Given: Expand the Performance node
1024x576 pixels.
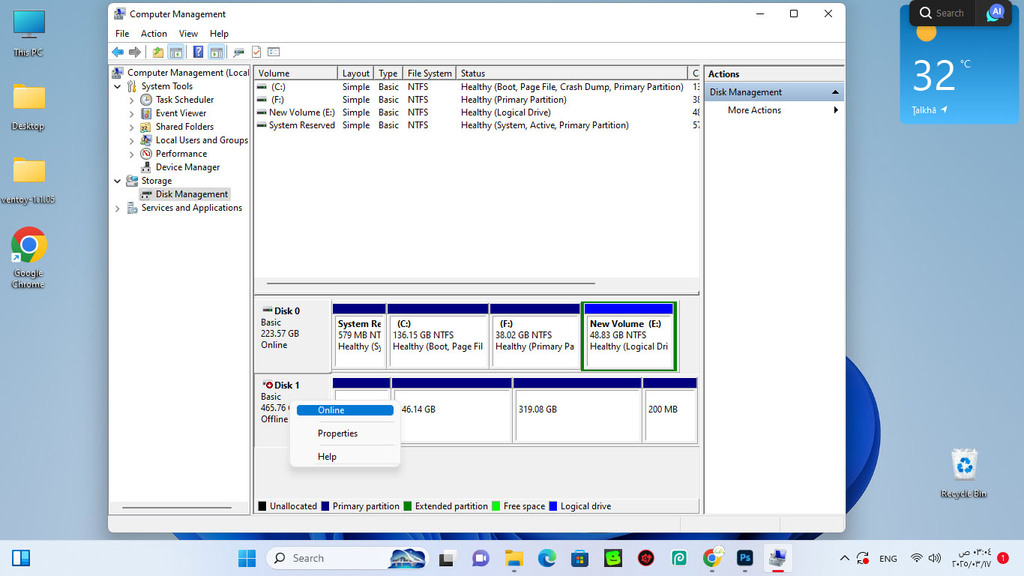Looking at the screenshot, I should [x=131, y=154].
